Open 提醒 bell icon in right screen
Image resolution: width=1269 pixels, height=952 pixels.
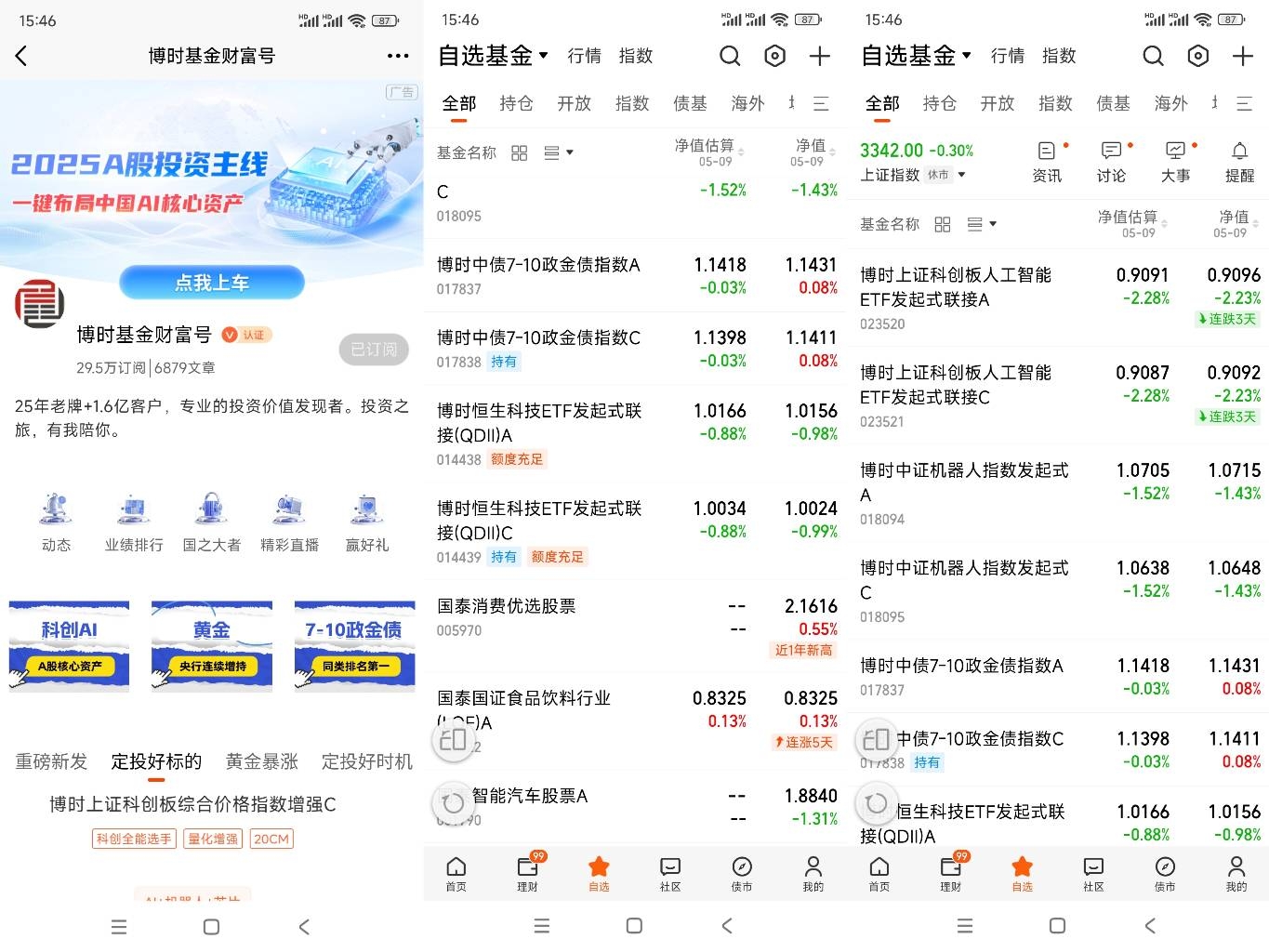click(x=1239, y=162)
